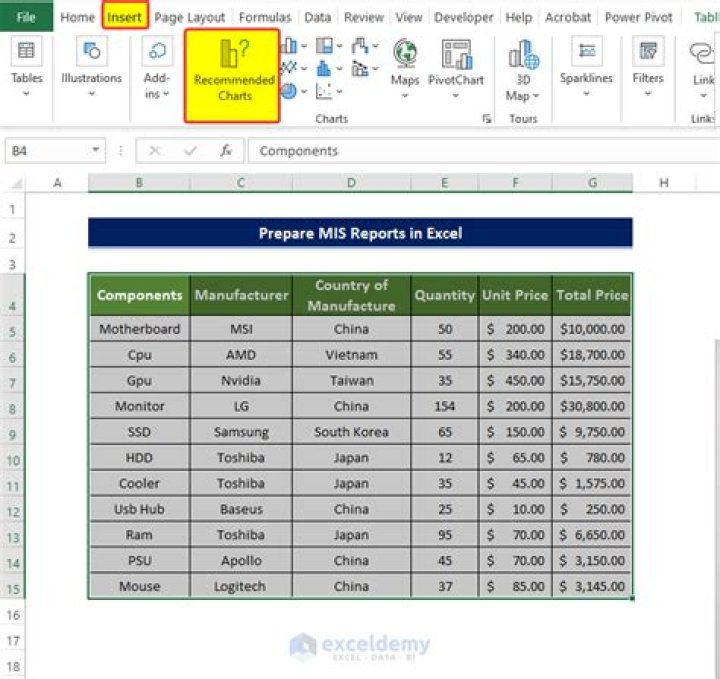Open the Name Box dropdown arrow
The height and width of the screenshot is (679, 720).
click(x=96, y=150)
